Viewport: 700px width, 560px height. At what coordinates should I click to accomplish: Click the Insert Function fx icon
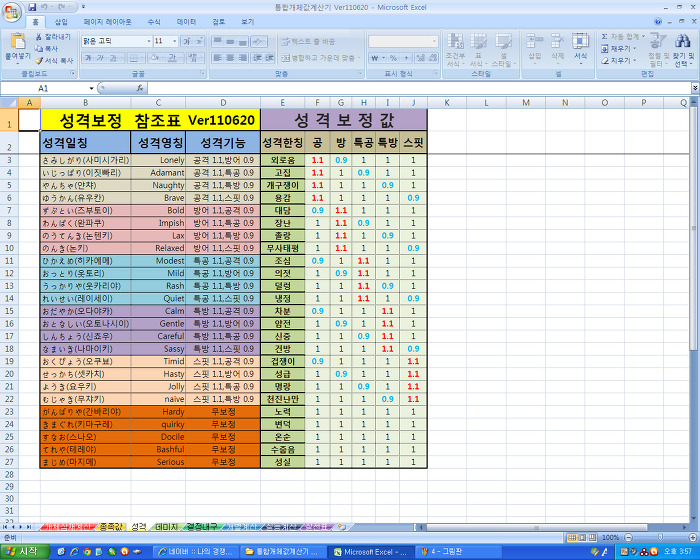[139, 88]
